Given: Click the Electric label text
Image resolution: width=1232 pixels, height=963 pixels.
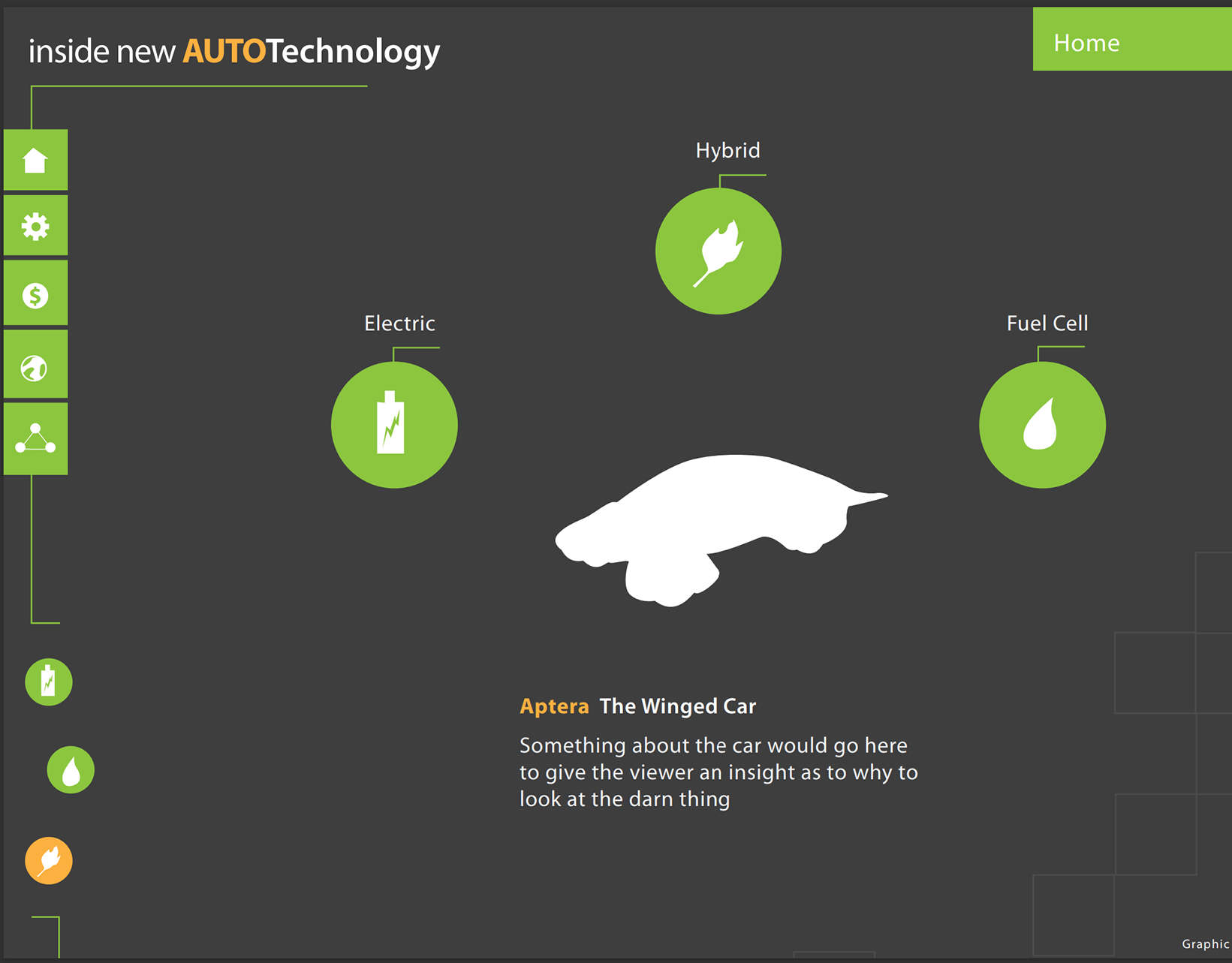Looking at the screenshot, I should tap(399, 324).
